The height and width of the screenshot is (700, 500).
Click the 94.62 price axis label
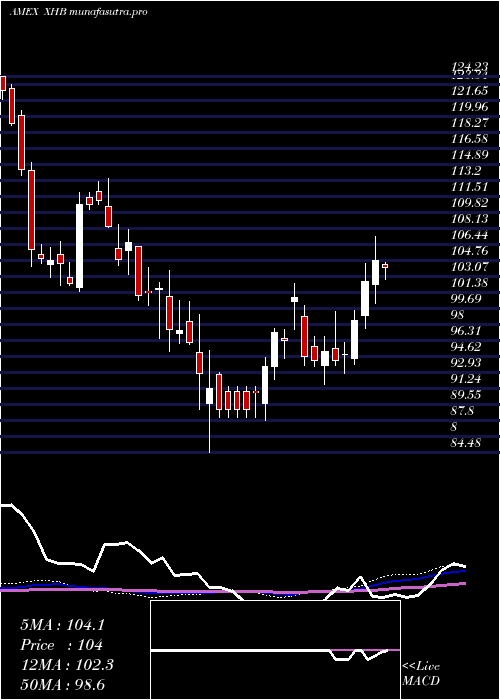[467, 346]
